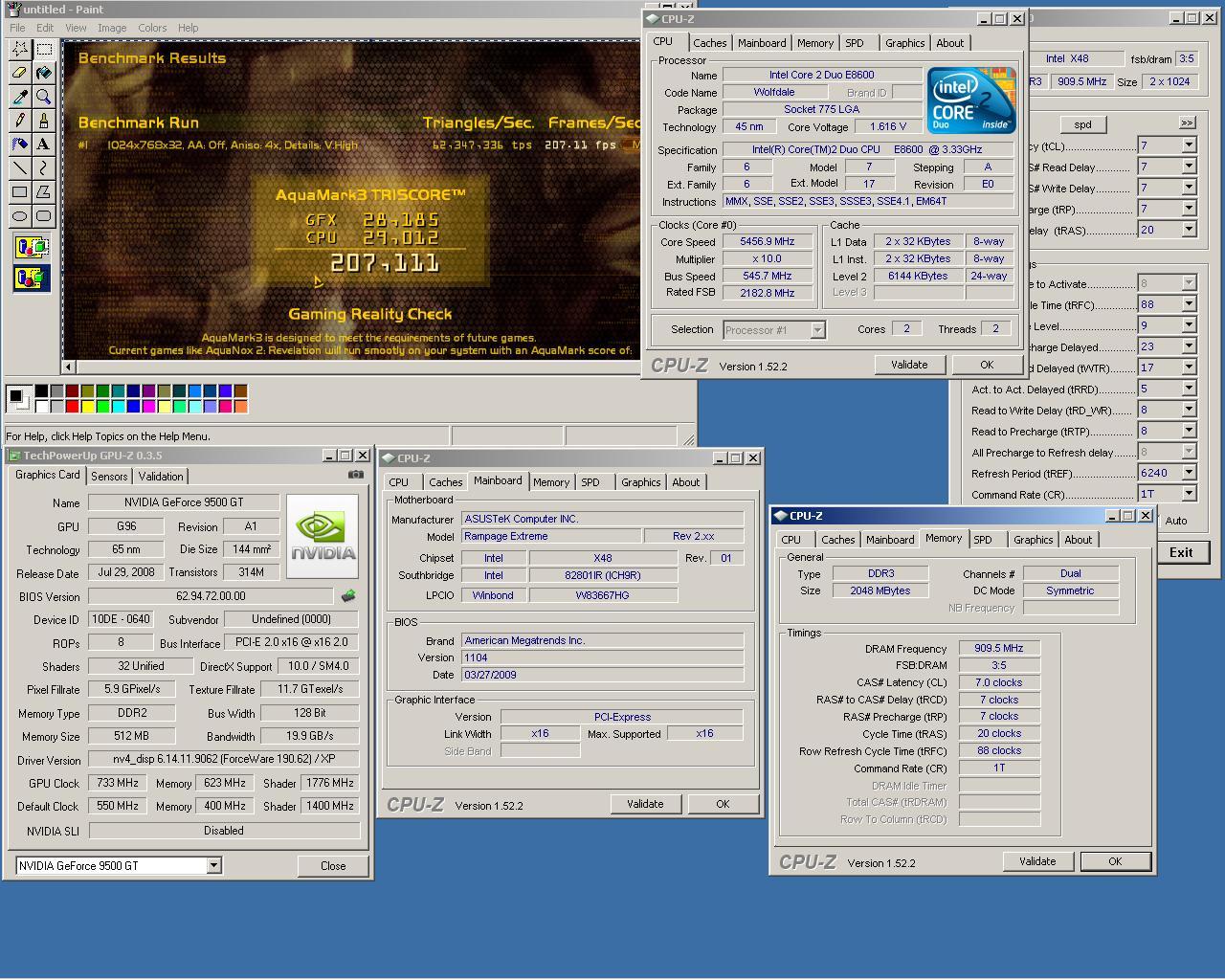Click the Close button in GPU-Z
Screen dimensions: 1225x980
[333, 865]
